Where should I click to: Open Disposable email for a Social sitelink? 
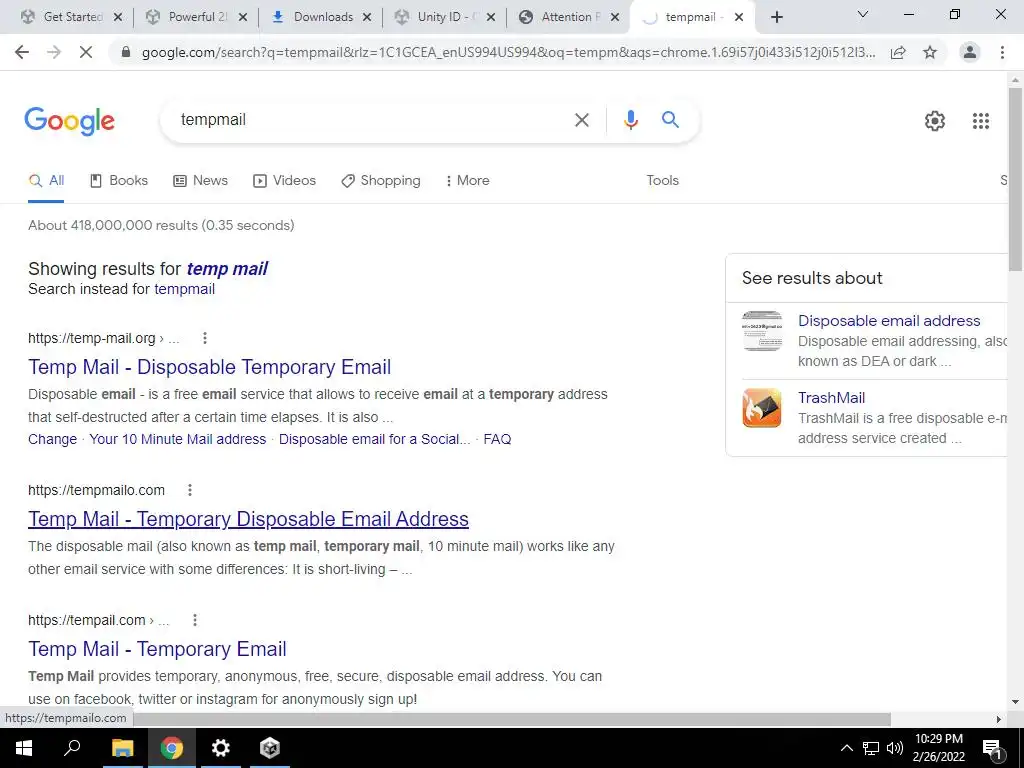tap(374, 440)
